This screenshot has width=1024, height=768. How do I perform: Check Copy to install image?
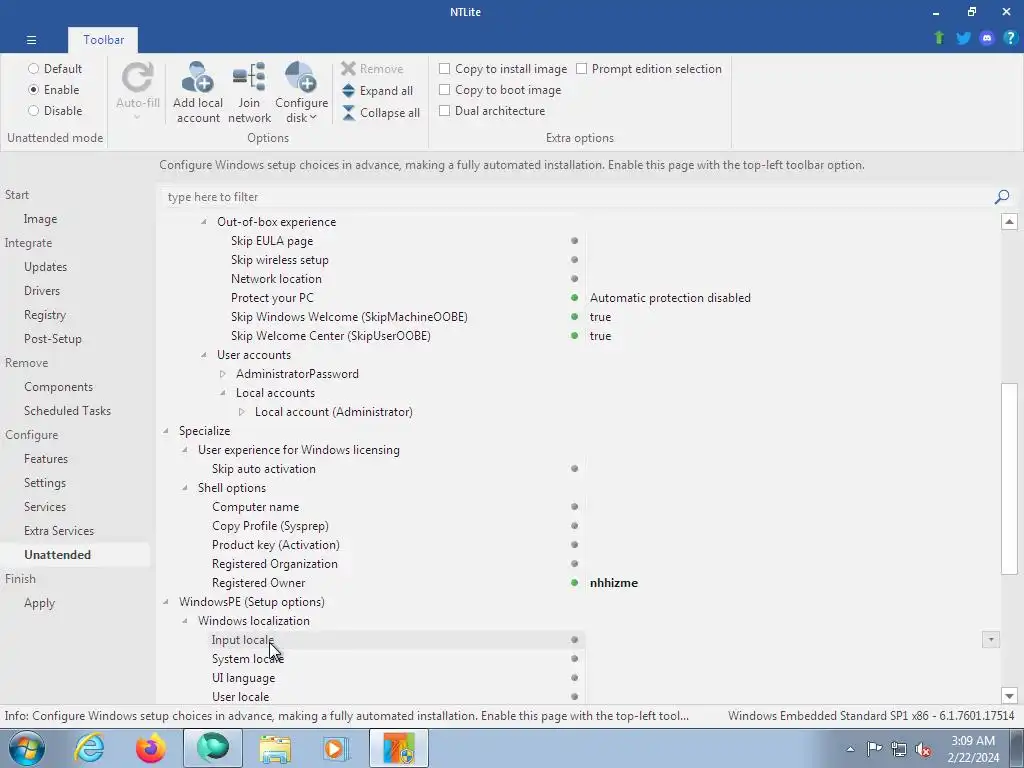pyautogui.click(x=503, y=69)
